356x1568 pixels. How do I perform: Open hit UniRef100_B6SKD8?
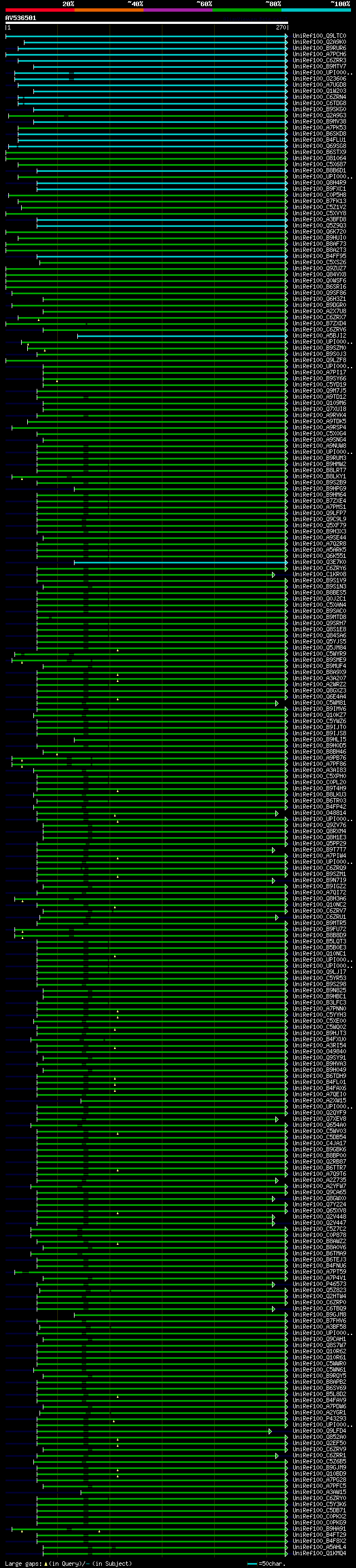pos(319,134)
